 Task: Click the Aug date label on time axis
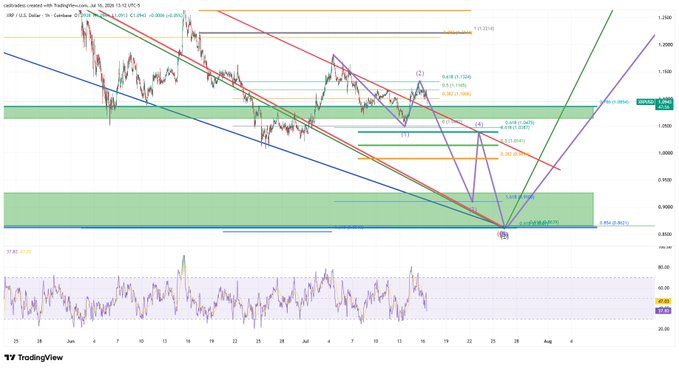547,341
